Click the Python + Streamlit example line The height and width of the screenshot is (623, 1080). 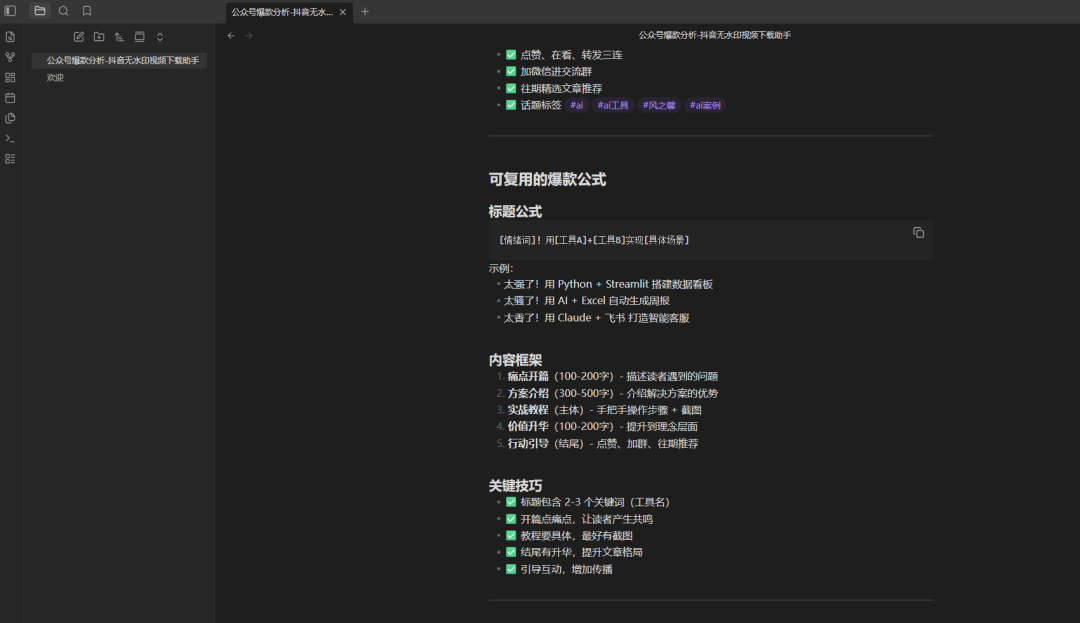(608, 284)
